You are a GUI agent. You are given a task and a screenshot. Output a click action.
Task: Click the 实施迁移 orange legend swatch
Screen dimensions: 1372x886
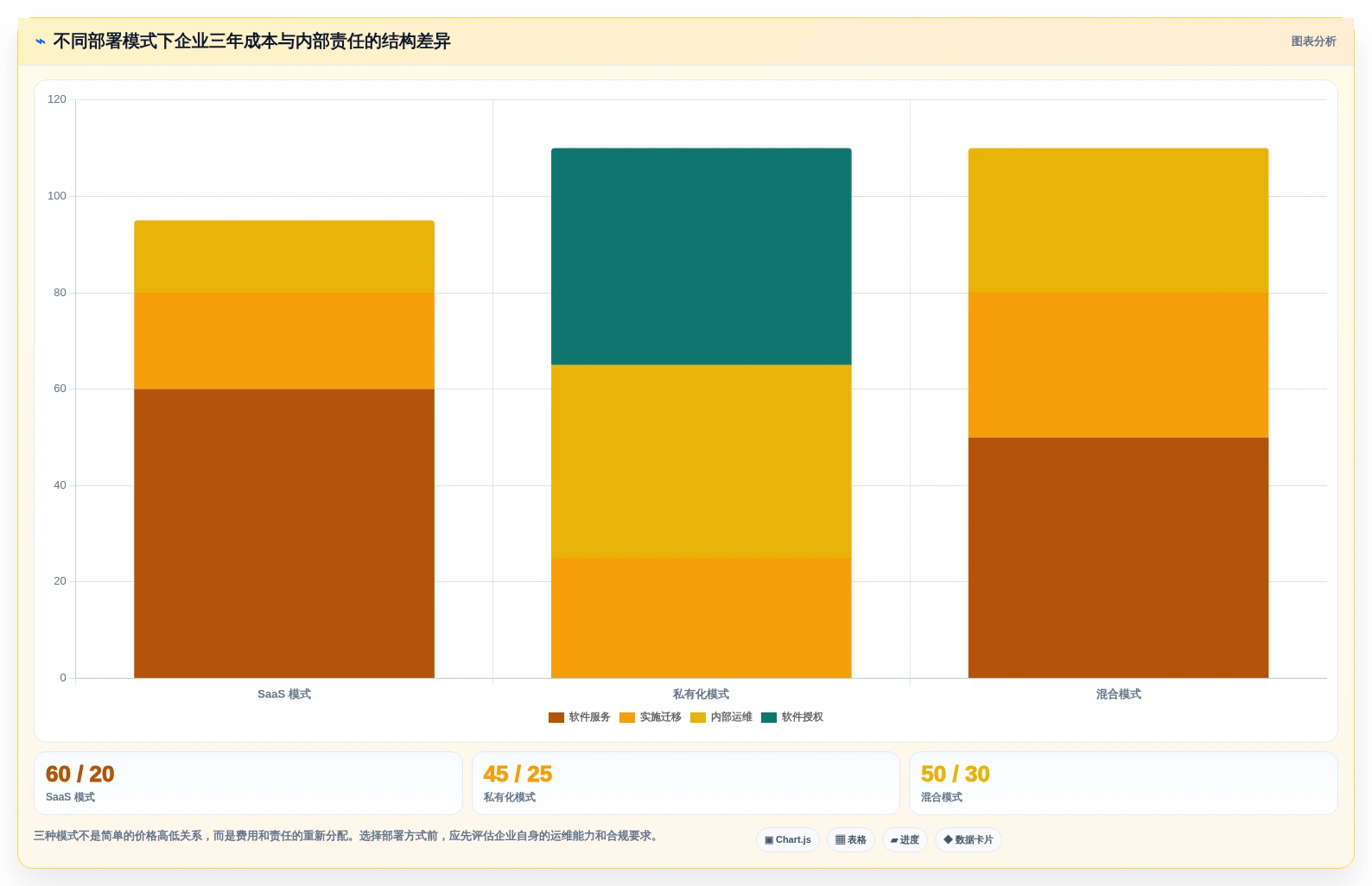coord(627,718)
